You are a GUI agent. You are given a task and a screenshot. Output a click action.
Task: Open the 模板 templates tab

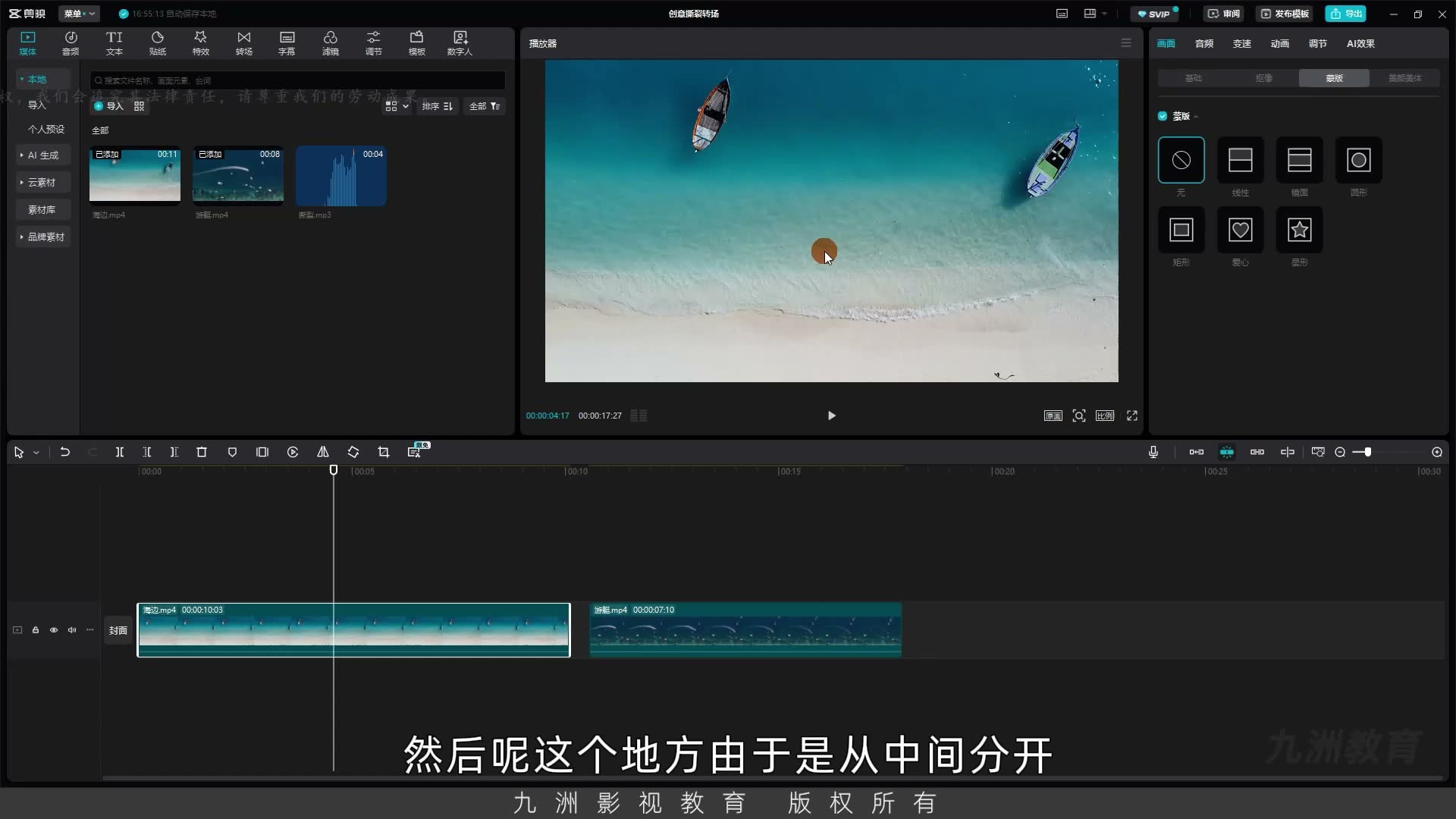coord(416,43)
